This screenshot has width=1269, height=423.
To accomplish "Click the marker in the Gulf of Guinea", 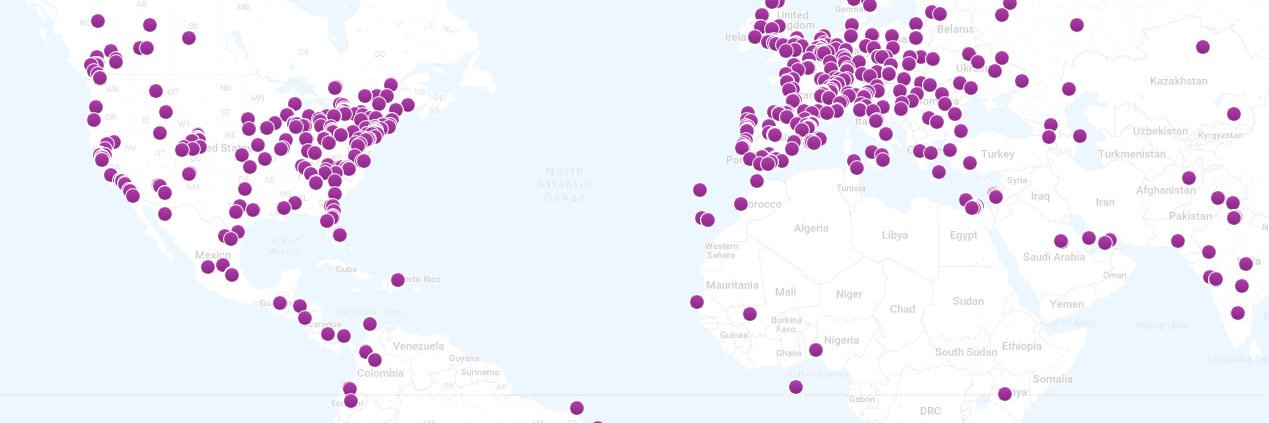I will [795, 387].
